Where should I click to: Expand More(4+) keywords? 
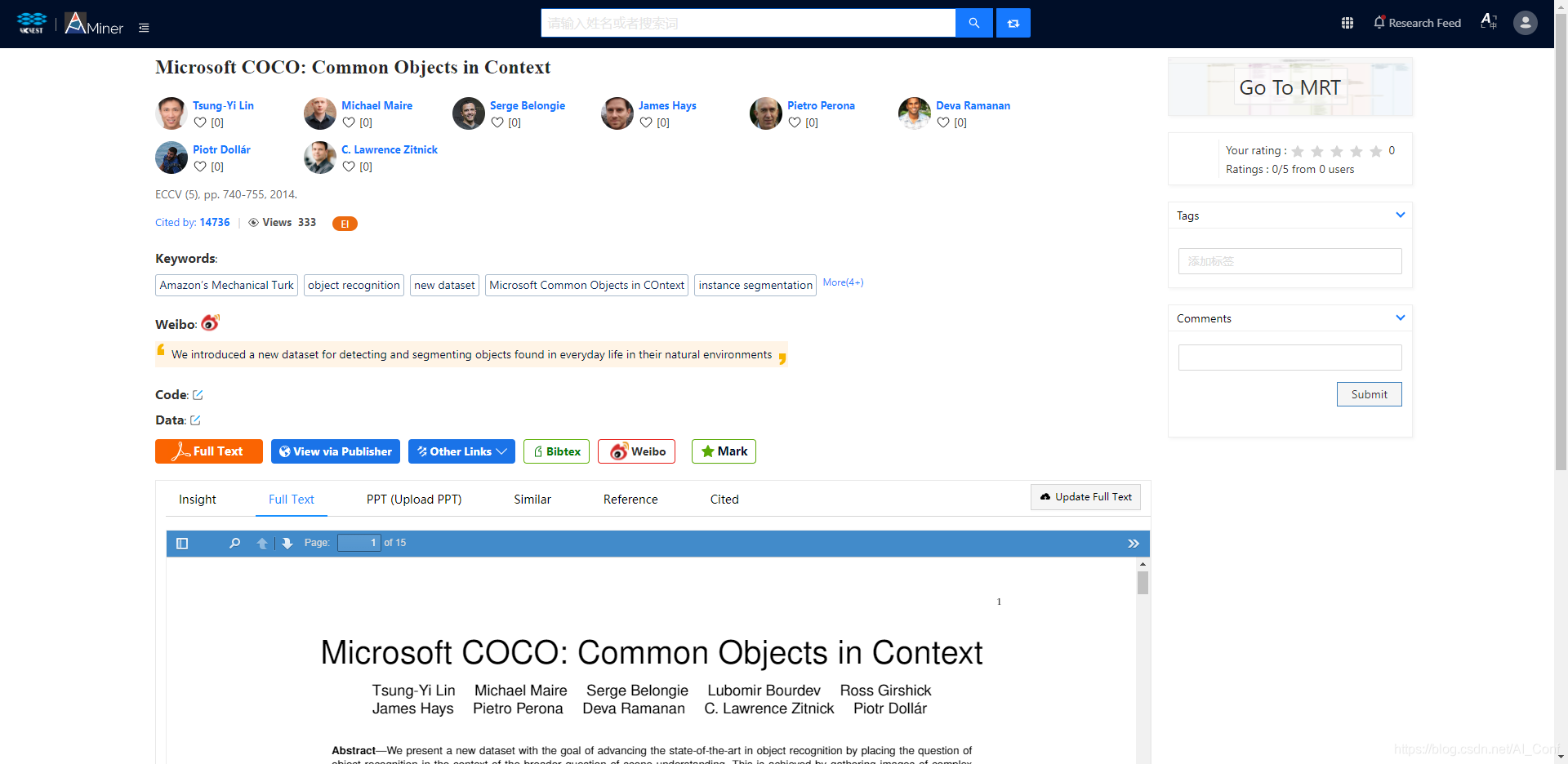pos(843,282)
